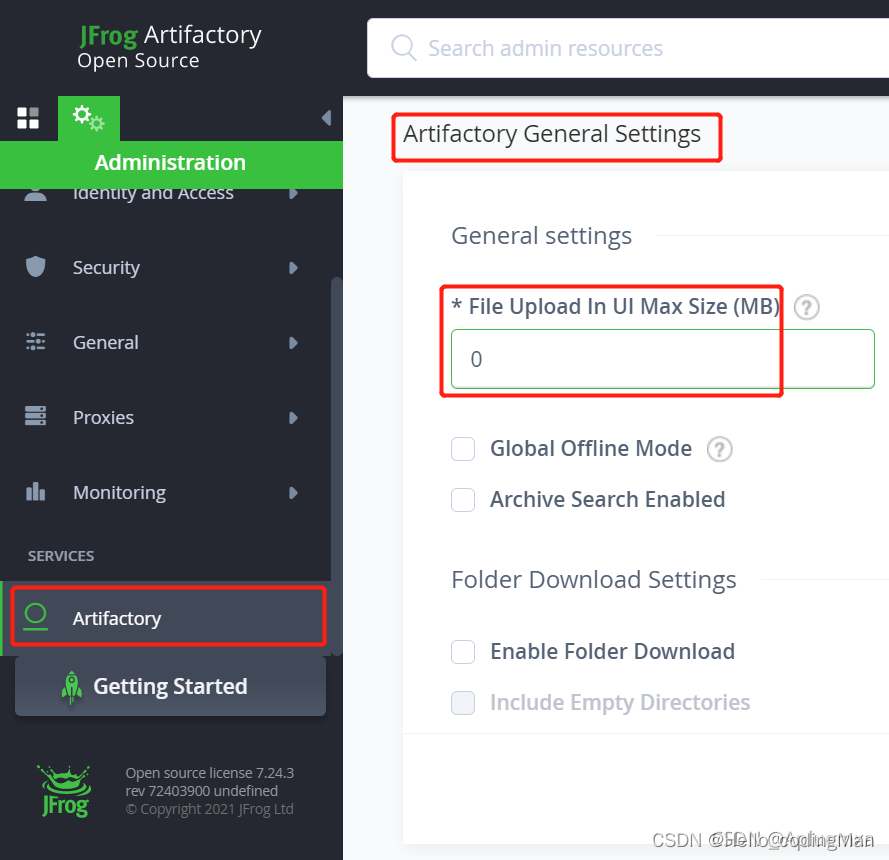The image size is (889, 860).
Task: Open the modules grid icon top left
Action: [27, 118]
